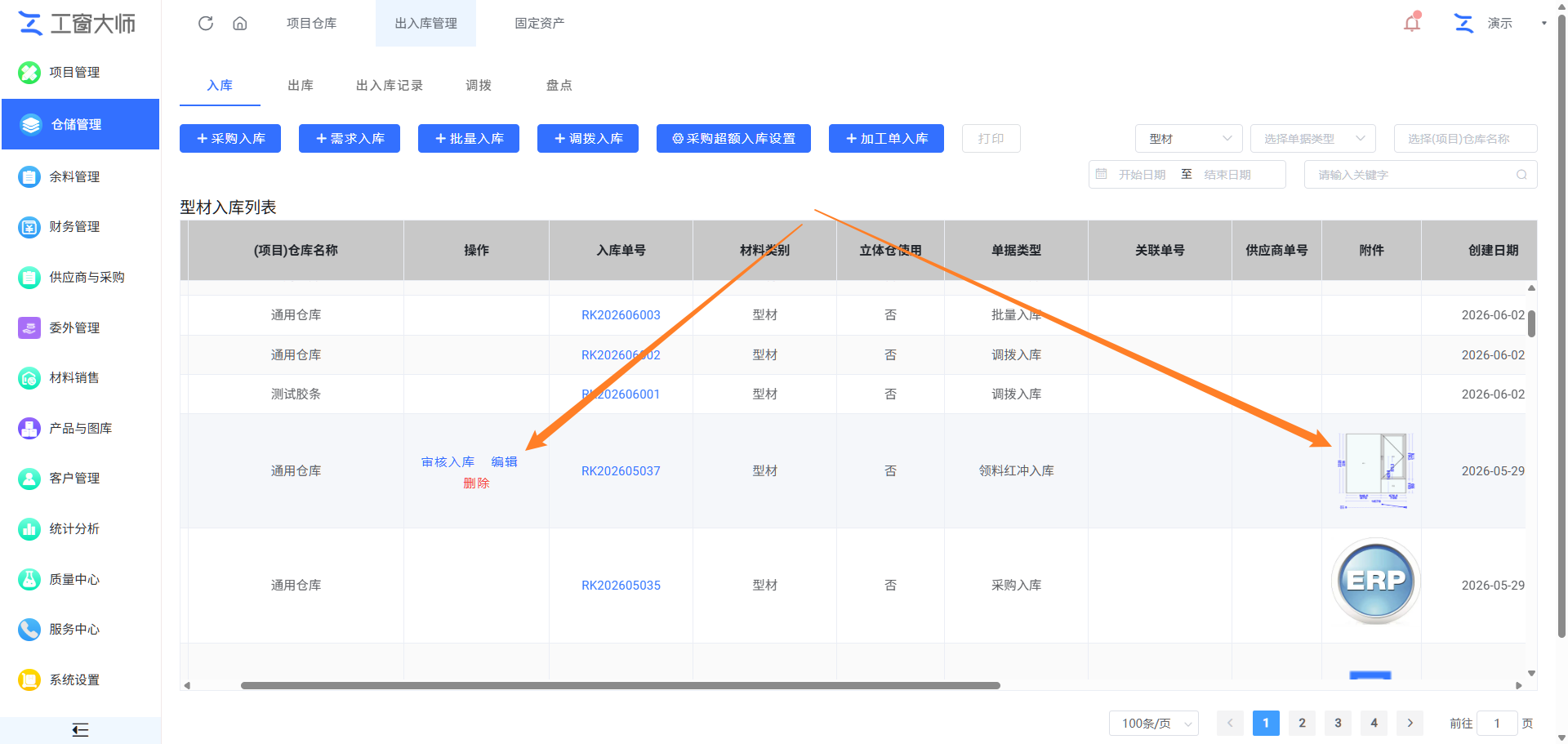Viewport: 1568px width, 744px height.
Task: Switch to the 出库 tab
Action: [x=301, y=86]
